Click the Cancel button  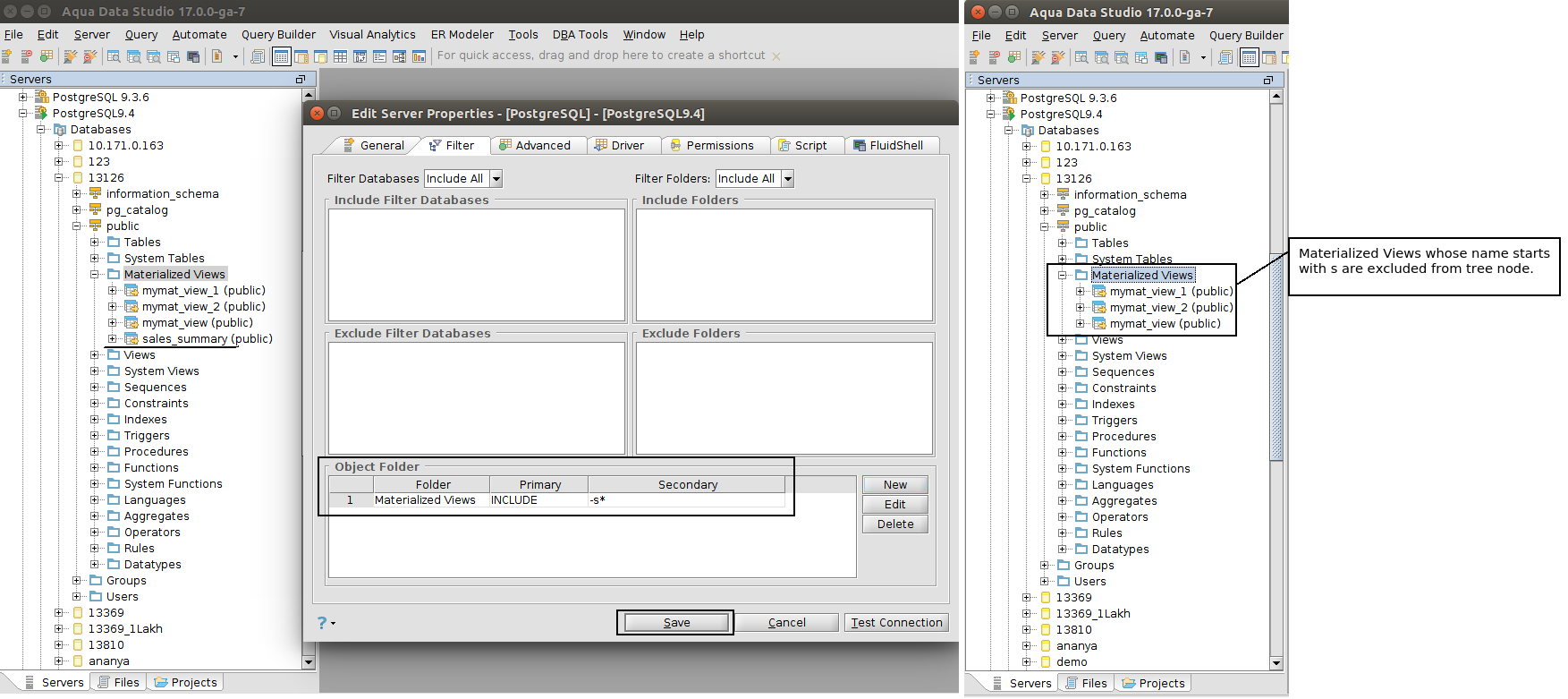pyautogui.click(x=787, y=623)
